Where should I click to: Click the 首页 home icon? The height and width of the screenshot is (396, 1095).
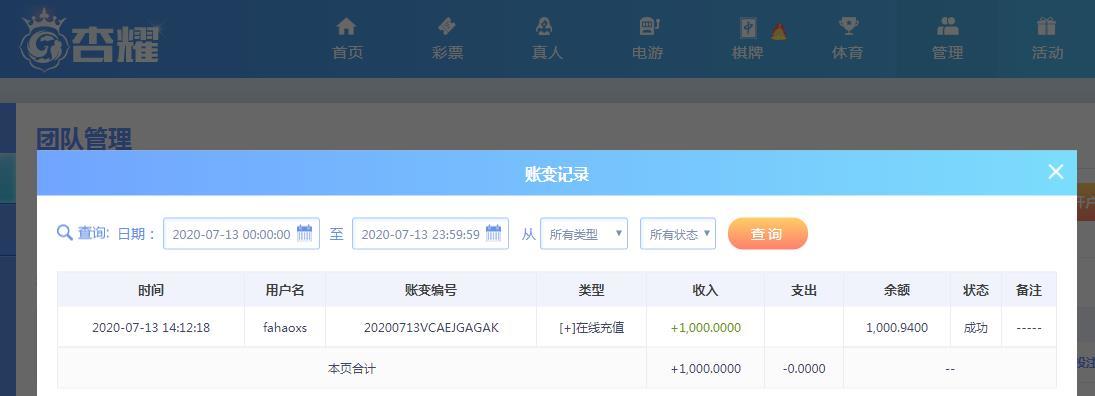tap(346, 27)
